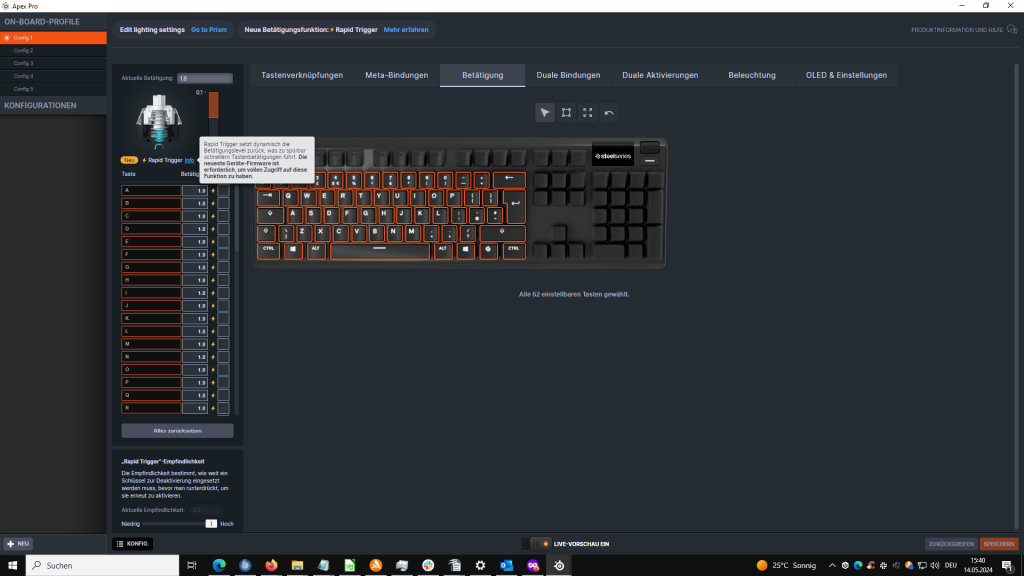Edit actuation value for key B
1024x576 pixels.
point(195,204)
